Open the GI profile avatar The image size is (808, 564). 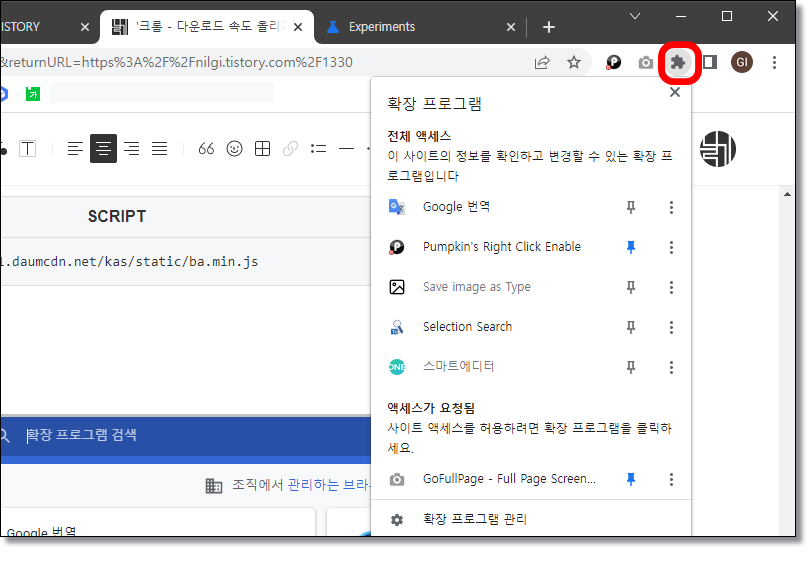pyautogui.click(x=742, y=62)
